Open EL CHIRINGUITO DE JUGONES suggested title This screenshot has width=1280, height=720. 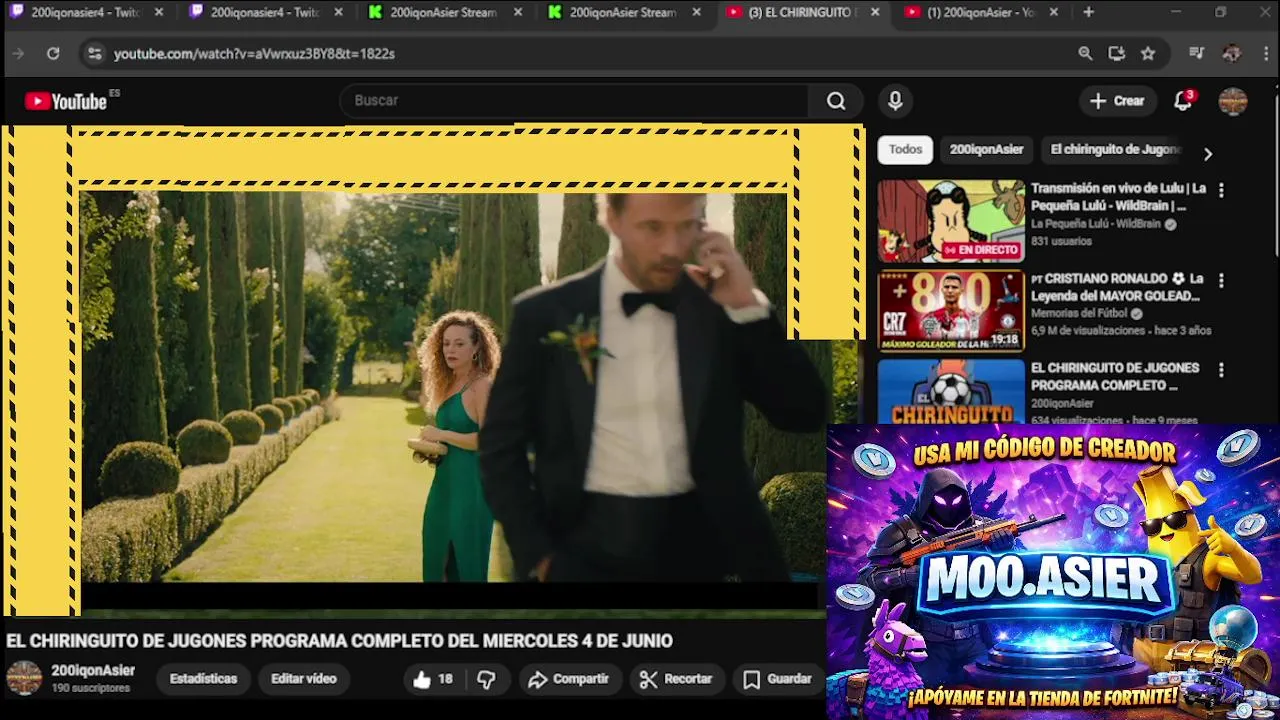coord(1115,377)
